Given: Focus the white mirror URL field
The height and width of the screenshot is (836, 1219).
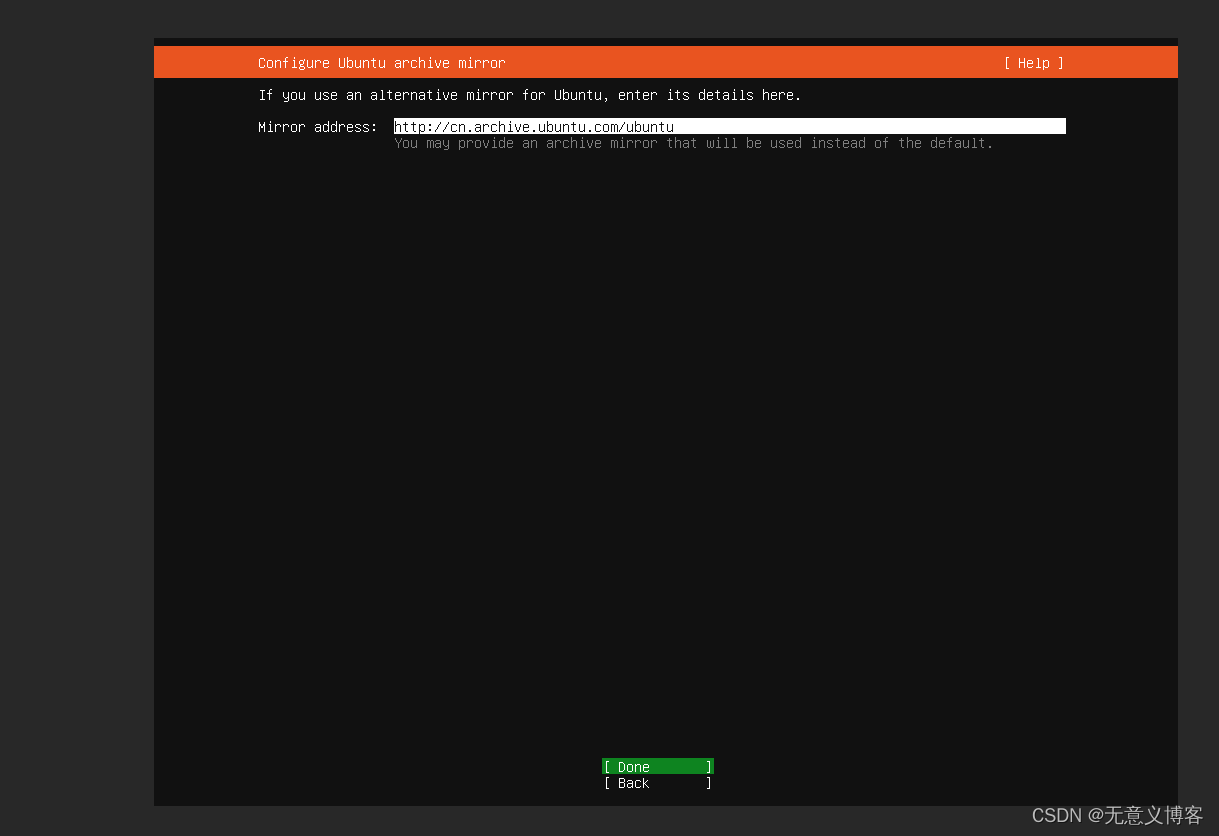Looking at the screenshot, I should pos(730,126).
